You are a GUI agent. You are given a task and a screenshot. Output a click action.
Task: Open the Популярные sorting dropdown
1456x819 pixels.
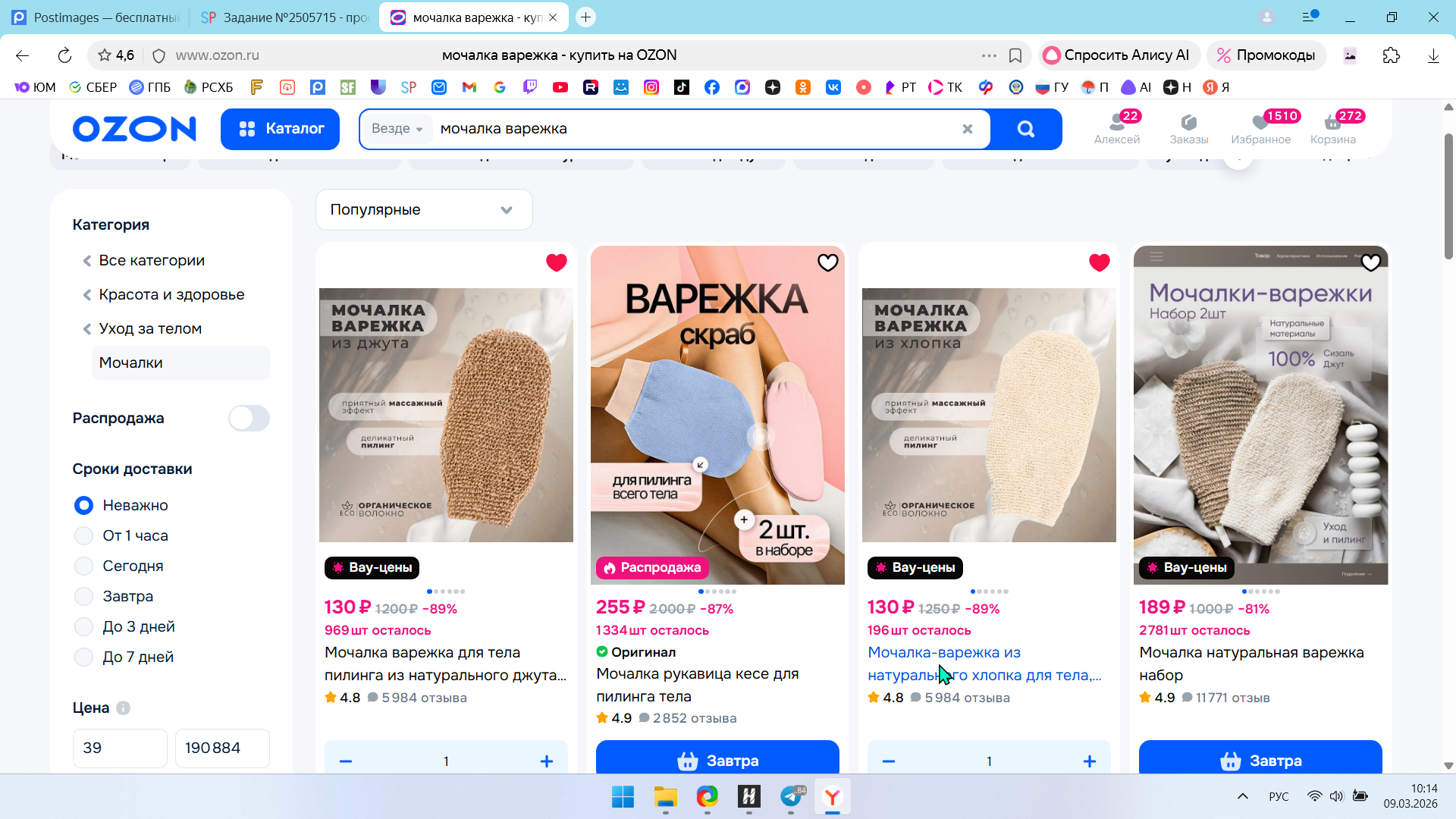(423, 210)
